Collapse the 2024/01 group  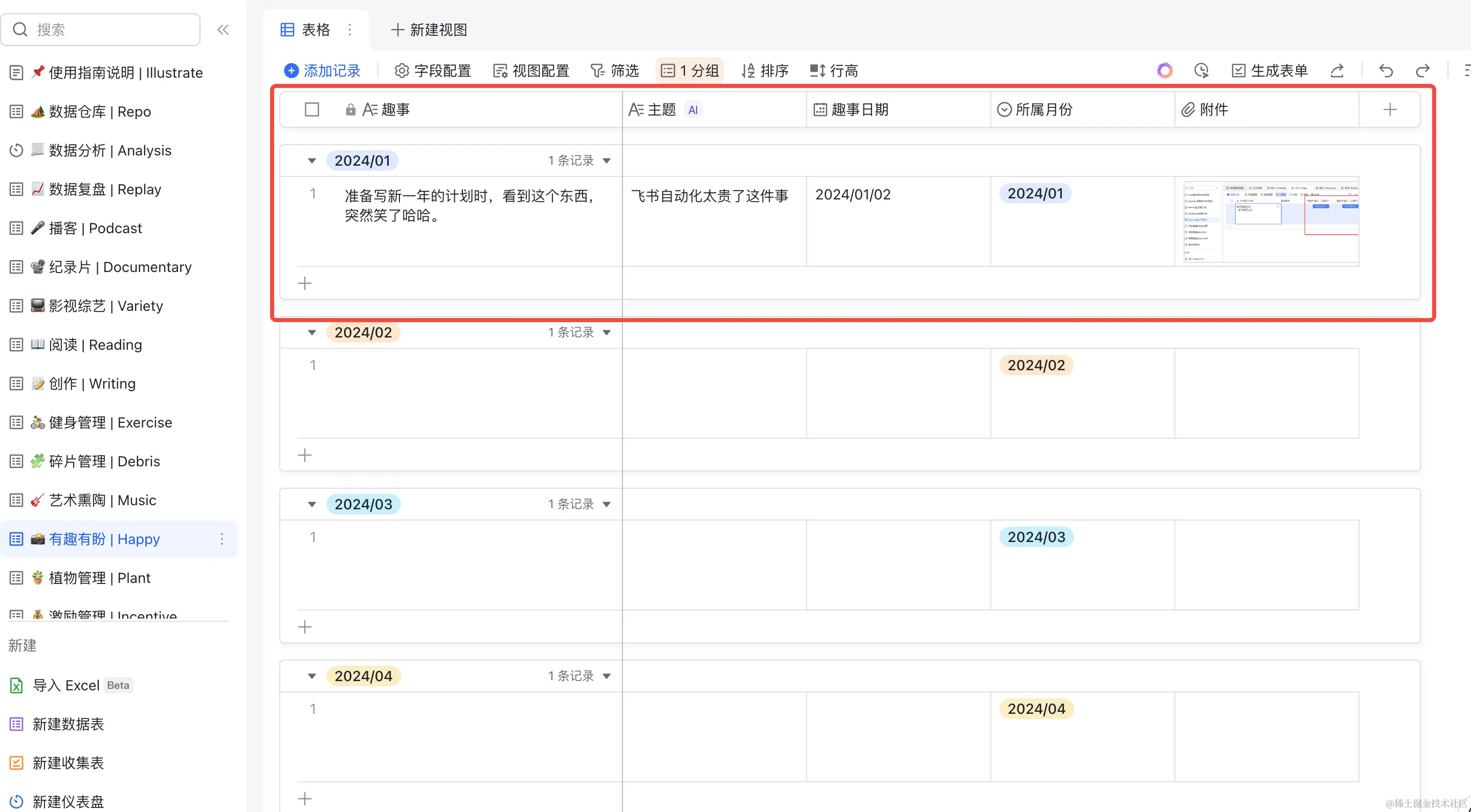pos(312,161)
